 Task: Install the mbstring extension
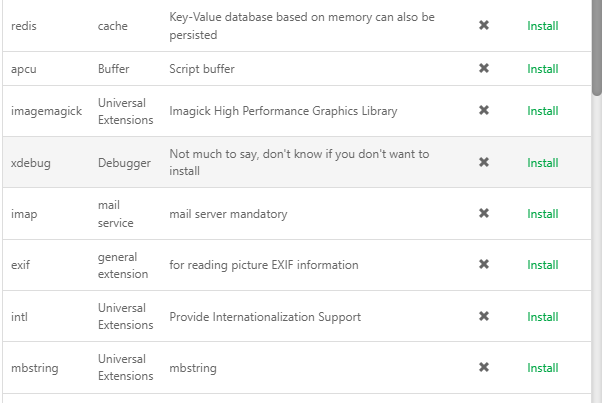click(x=542, y=368)
